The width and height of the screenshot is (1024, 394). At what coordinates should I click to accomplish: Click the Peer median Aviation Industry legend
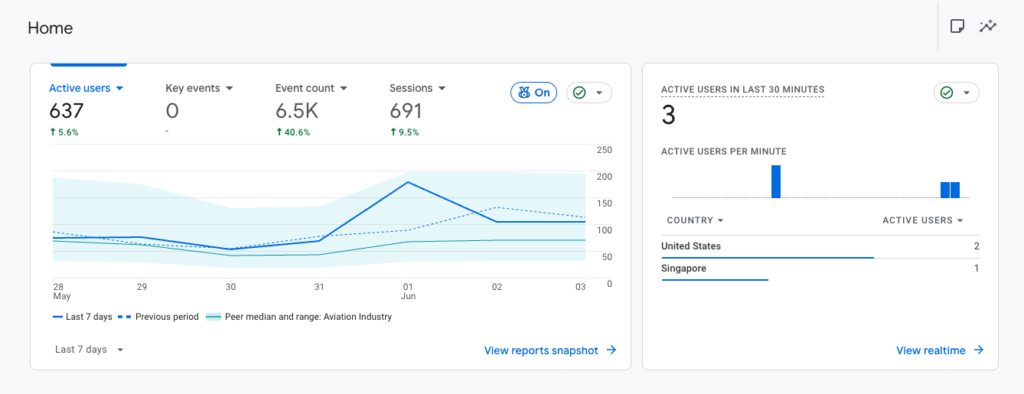pyautogui.click(x=298, y=317)
